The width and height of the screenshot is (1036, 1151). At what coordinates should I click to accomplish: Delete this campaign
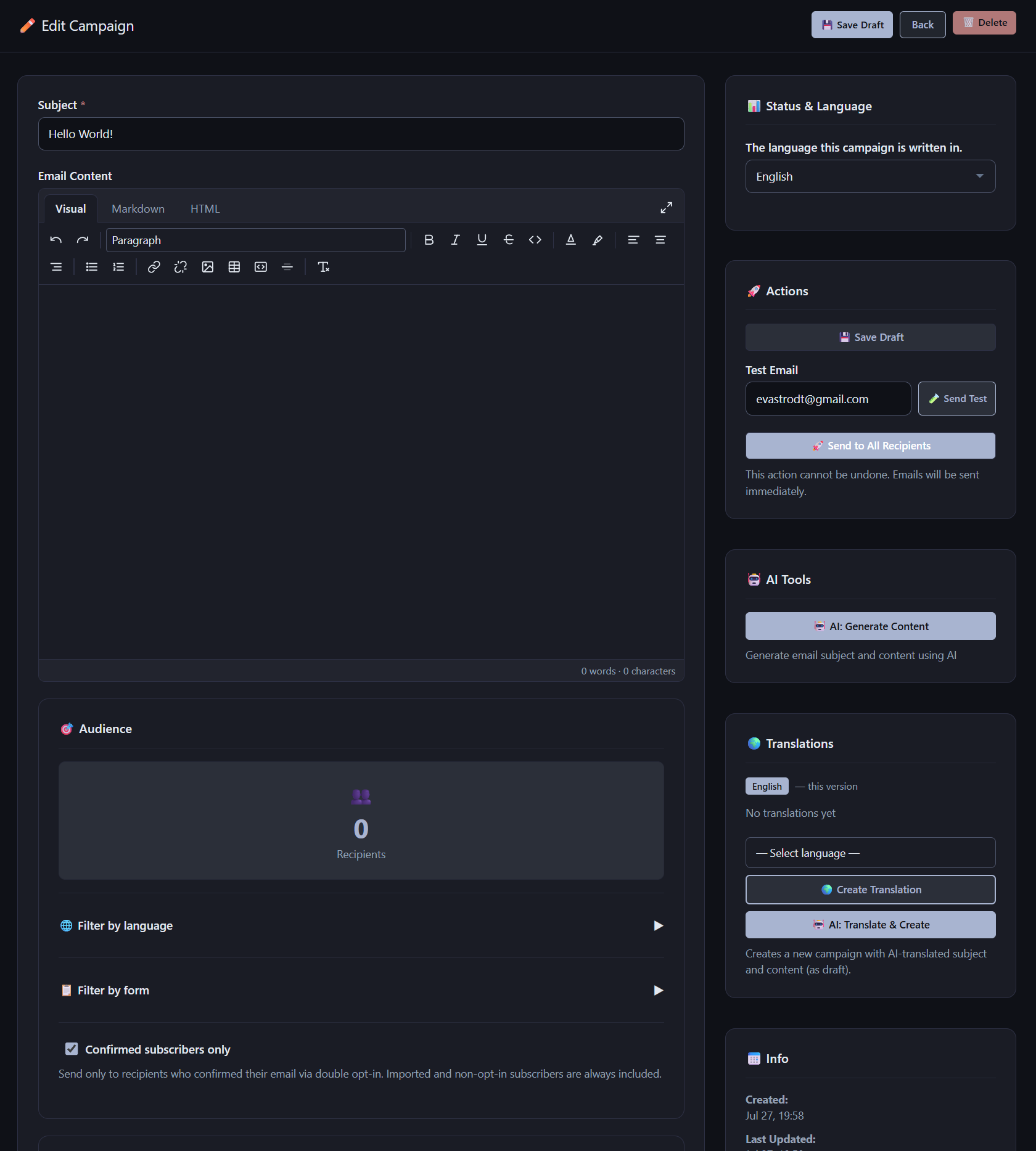tap(984, 23)
